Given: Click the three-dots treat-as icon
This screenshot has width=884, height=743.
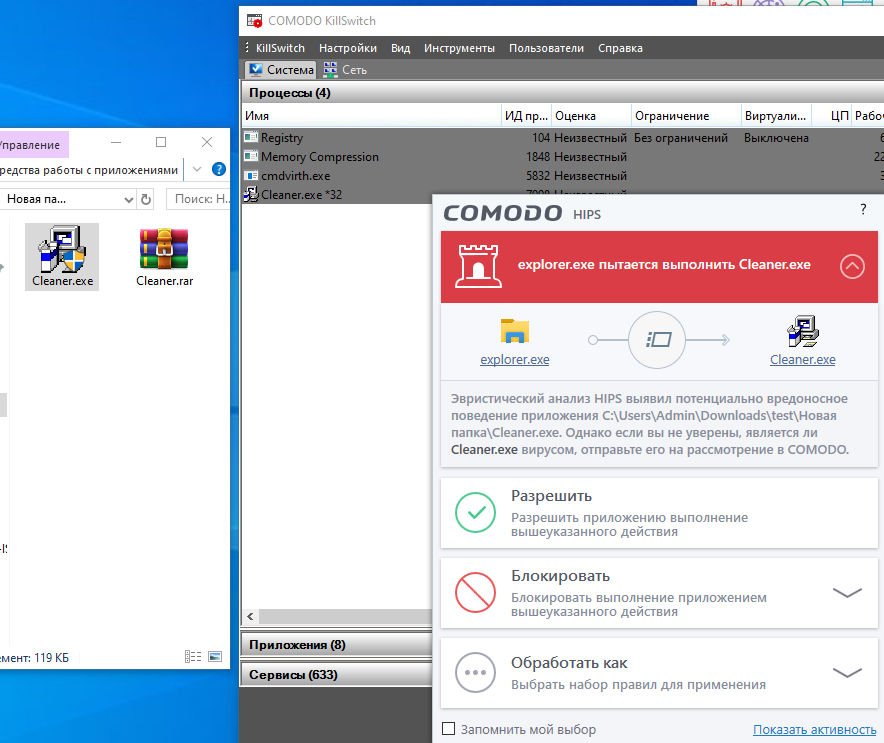Looking at the screenshot, I should pos(475,673).
